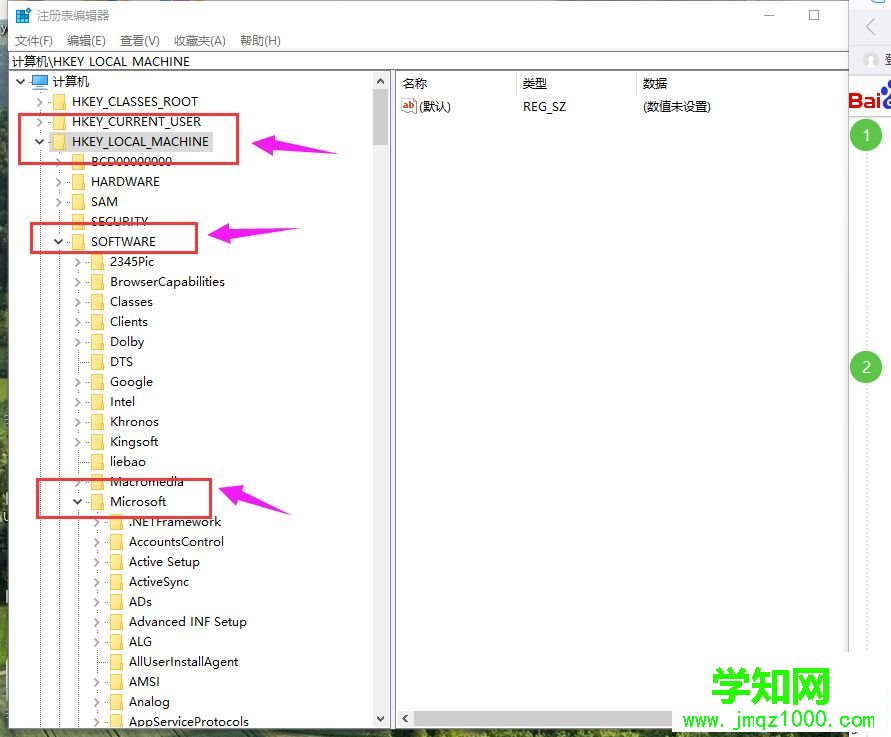Expand the Google subkey

tap(76, 381)
